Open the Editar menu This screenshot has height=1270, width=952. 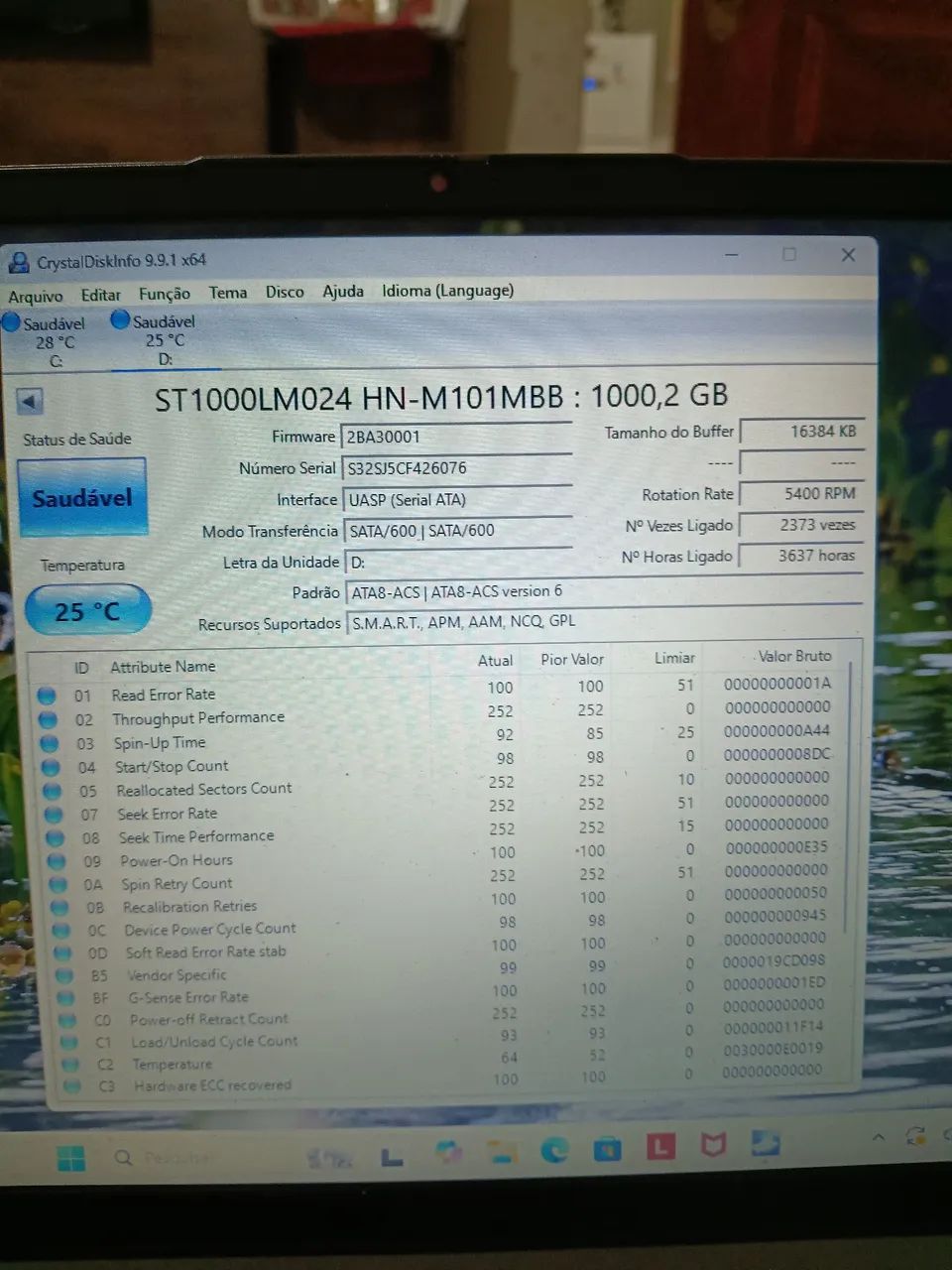(x=100, y=295)
